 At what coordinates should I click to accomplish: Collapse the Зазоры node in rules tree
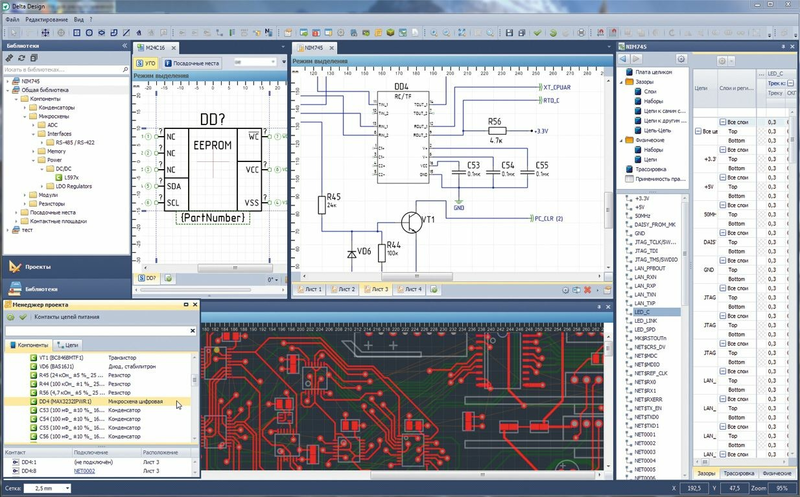pos(621,82)
